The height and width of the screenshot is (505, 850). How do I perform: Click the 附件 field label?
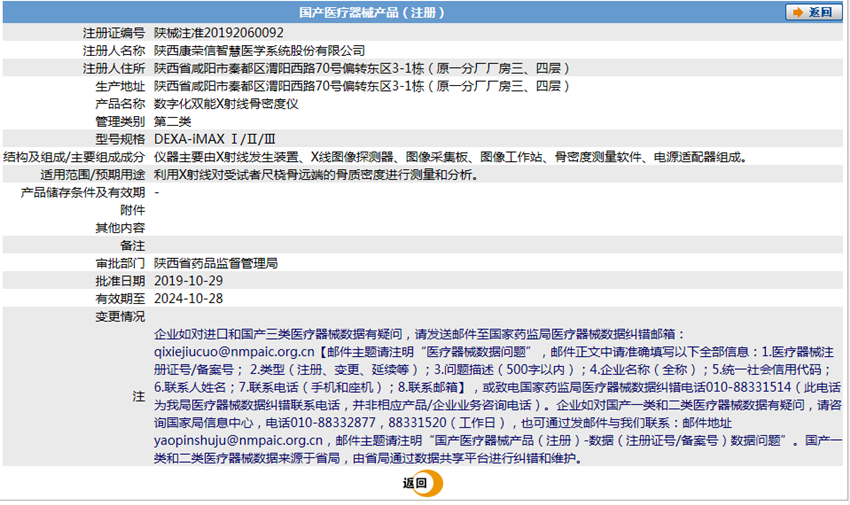pyautogui.click(x=133, y=210)
